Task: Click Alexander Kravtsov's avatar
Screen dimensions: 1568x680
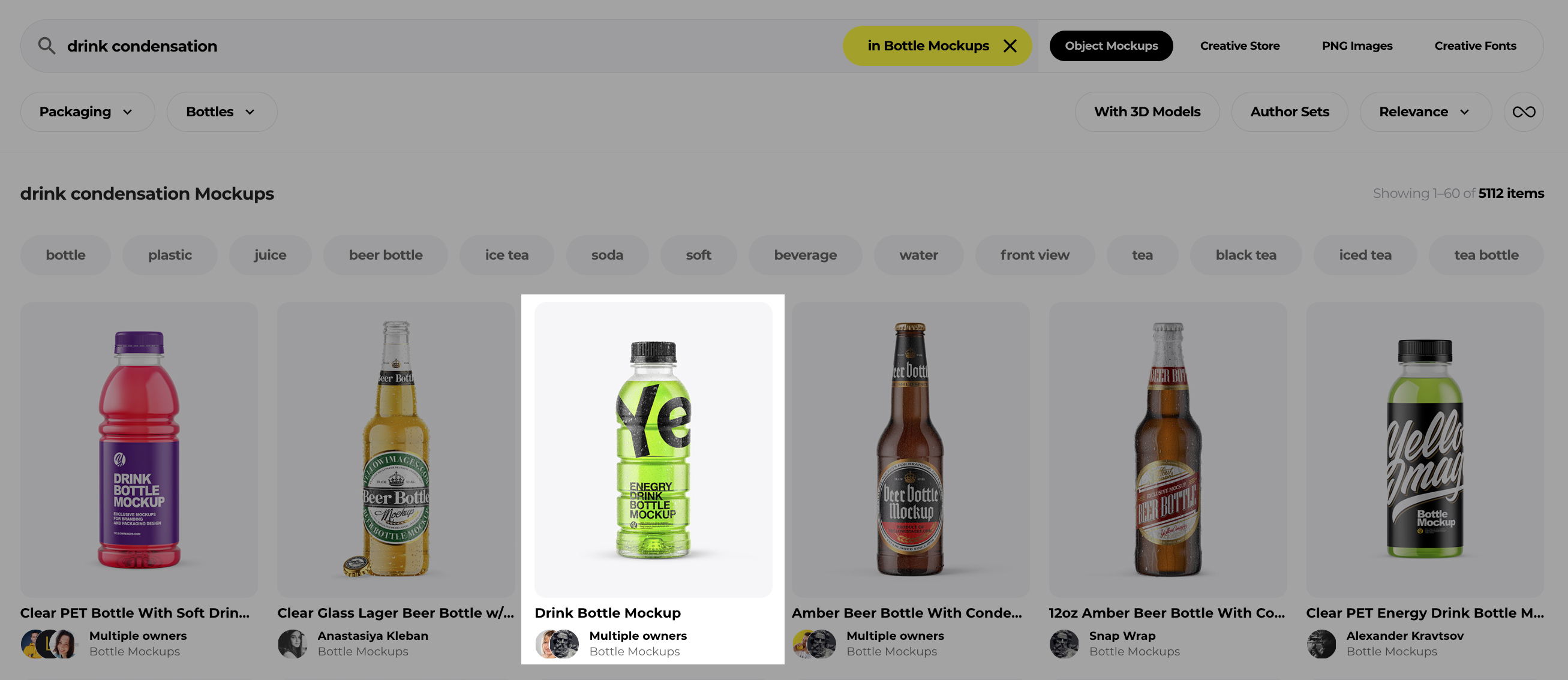Action: [1321, 643]
